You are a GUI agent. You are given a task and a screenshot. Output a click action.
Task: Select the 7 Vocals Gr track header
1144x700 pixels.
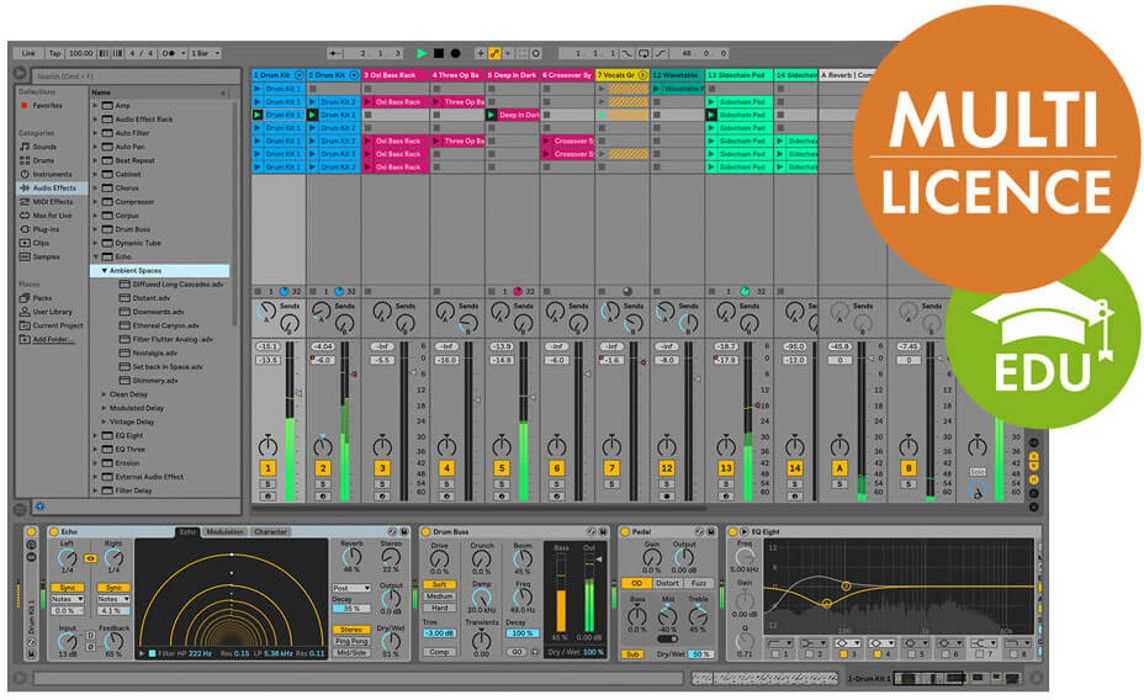pos(622,75)
